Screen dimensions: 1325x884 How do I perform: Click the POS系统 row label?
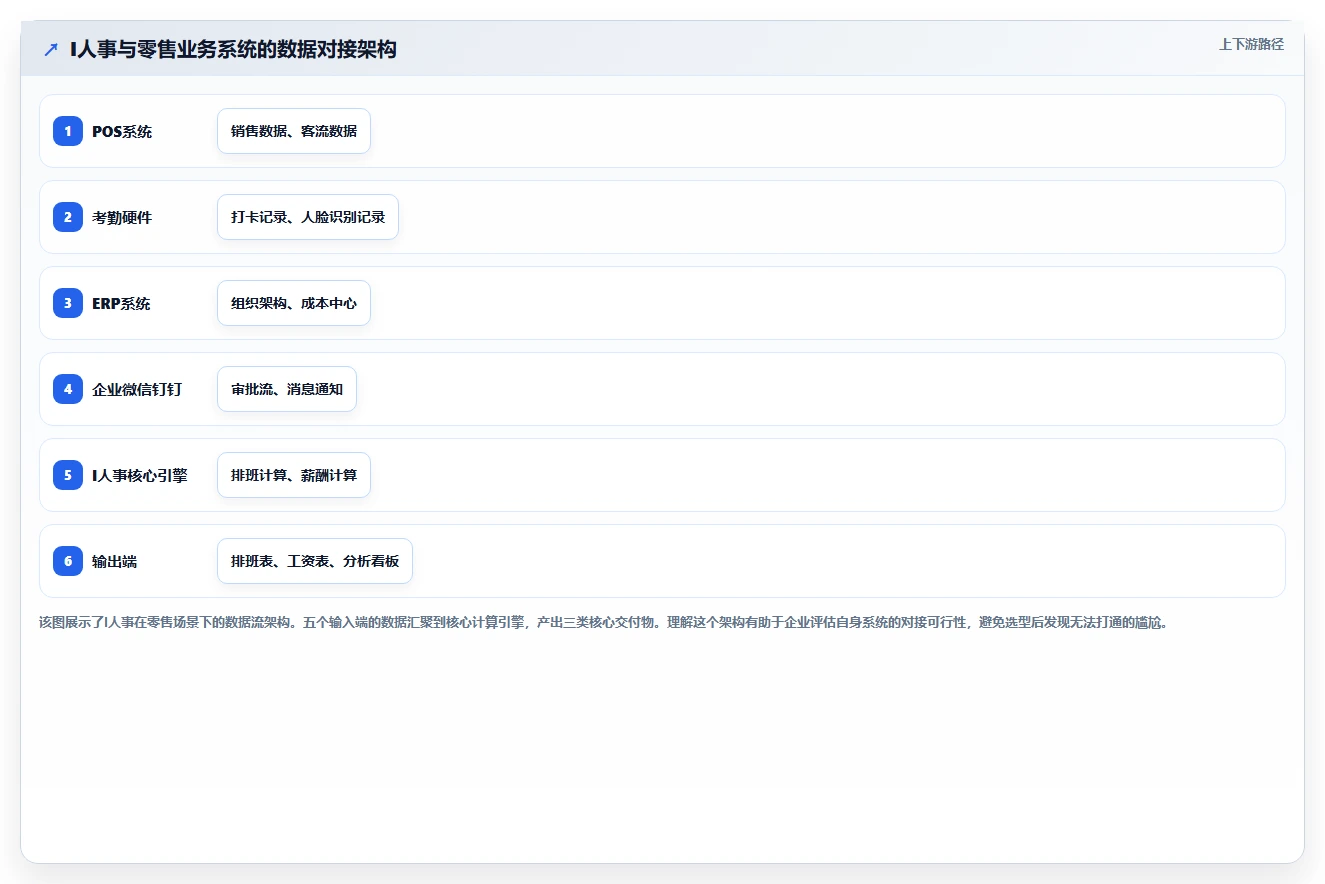[x=122, y=131]
